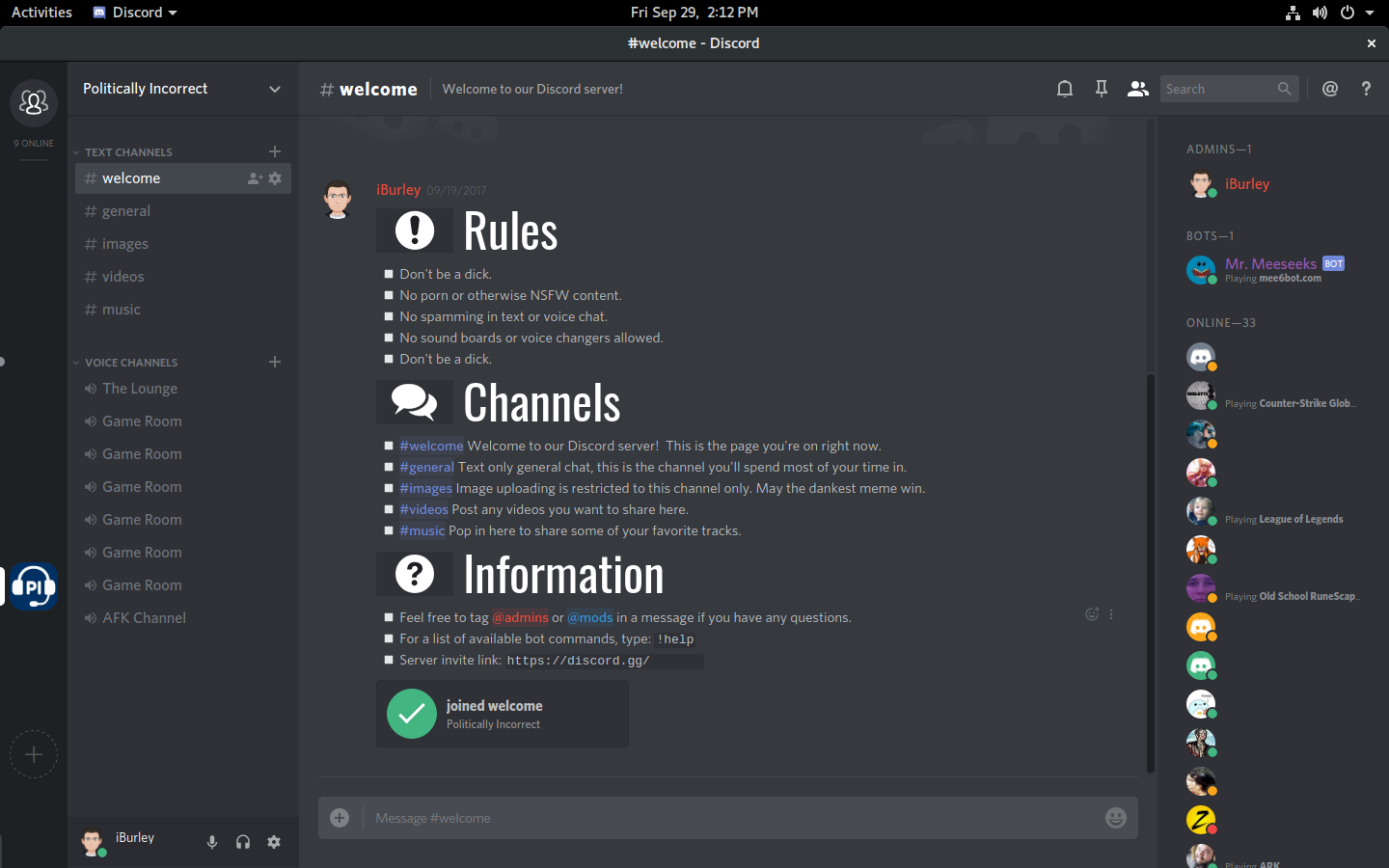Viewport: 1389px width, 868px height.
Task: Open iBurley in the ADMINS member list
Action: (x=1273, y=184)
